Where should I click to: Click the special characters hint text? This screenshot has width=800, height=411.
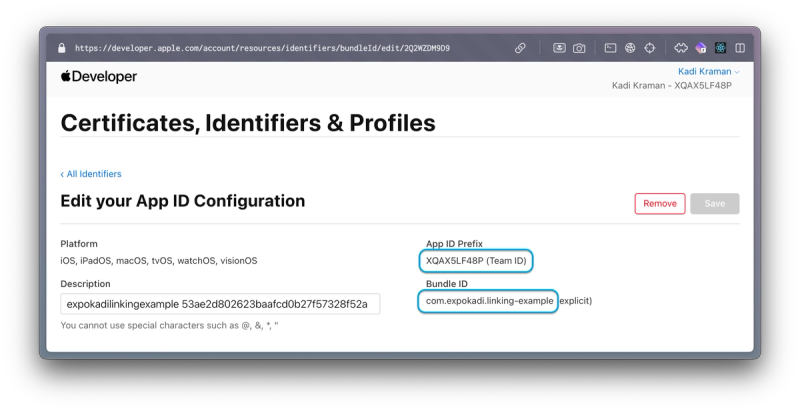[x=169, y=325]
